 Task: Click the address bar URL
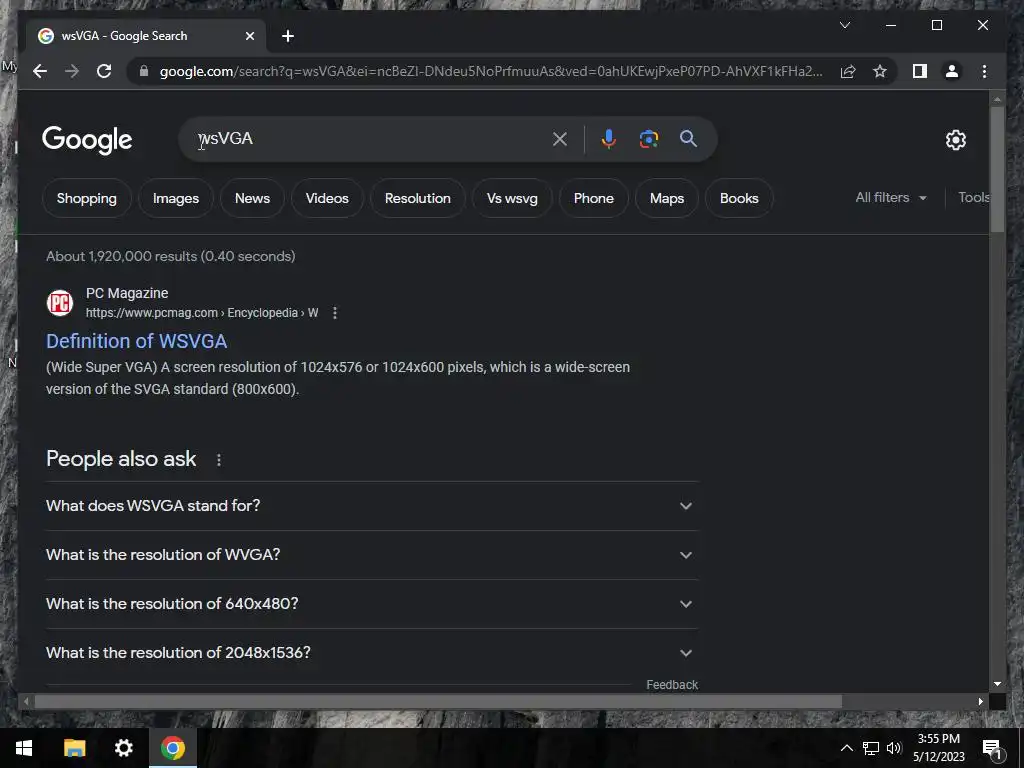coord(491,71)
